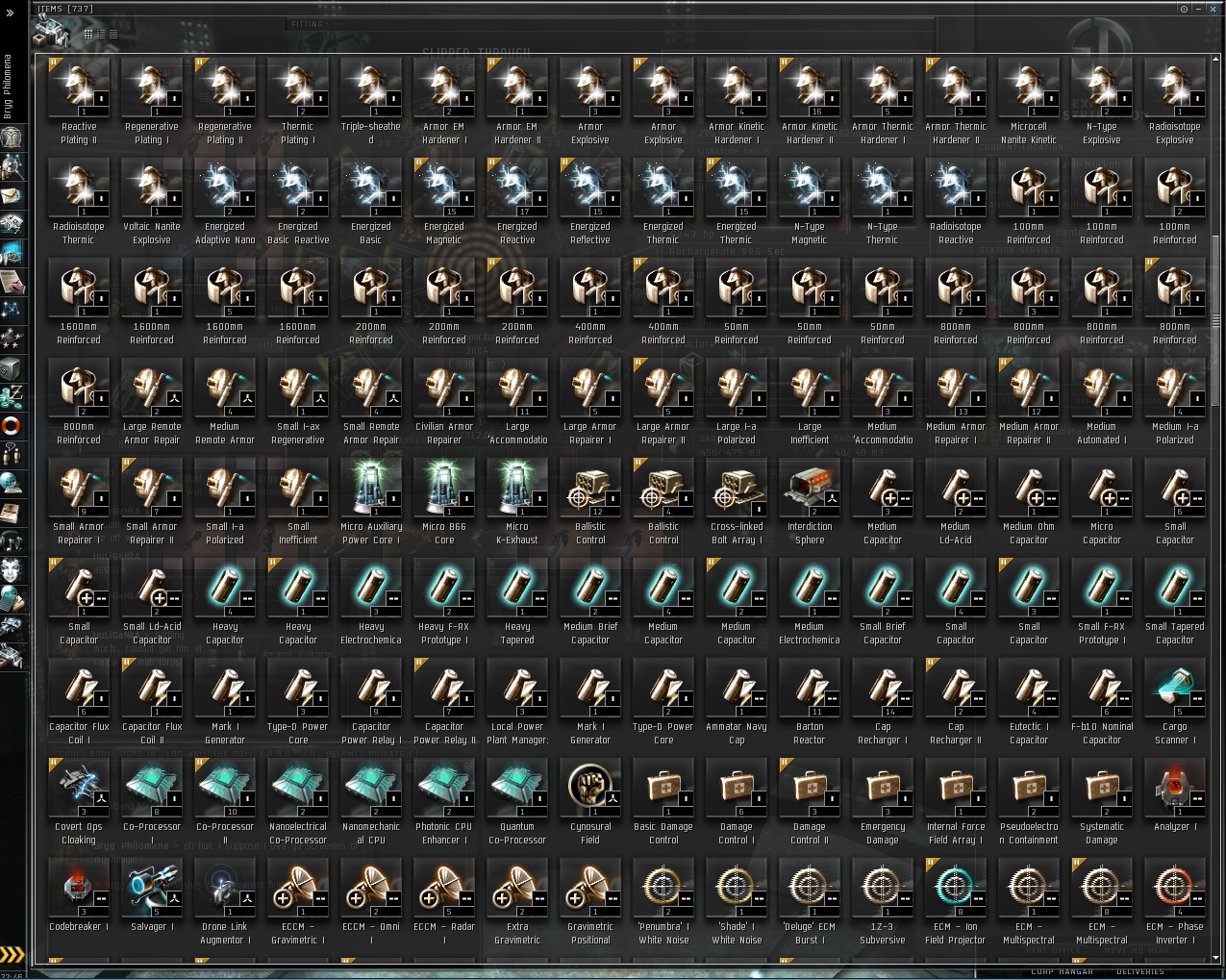Select the Drone Link Augmentor I
This screenshot has width=1226, height=980.
point(225,901)
